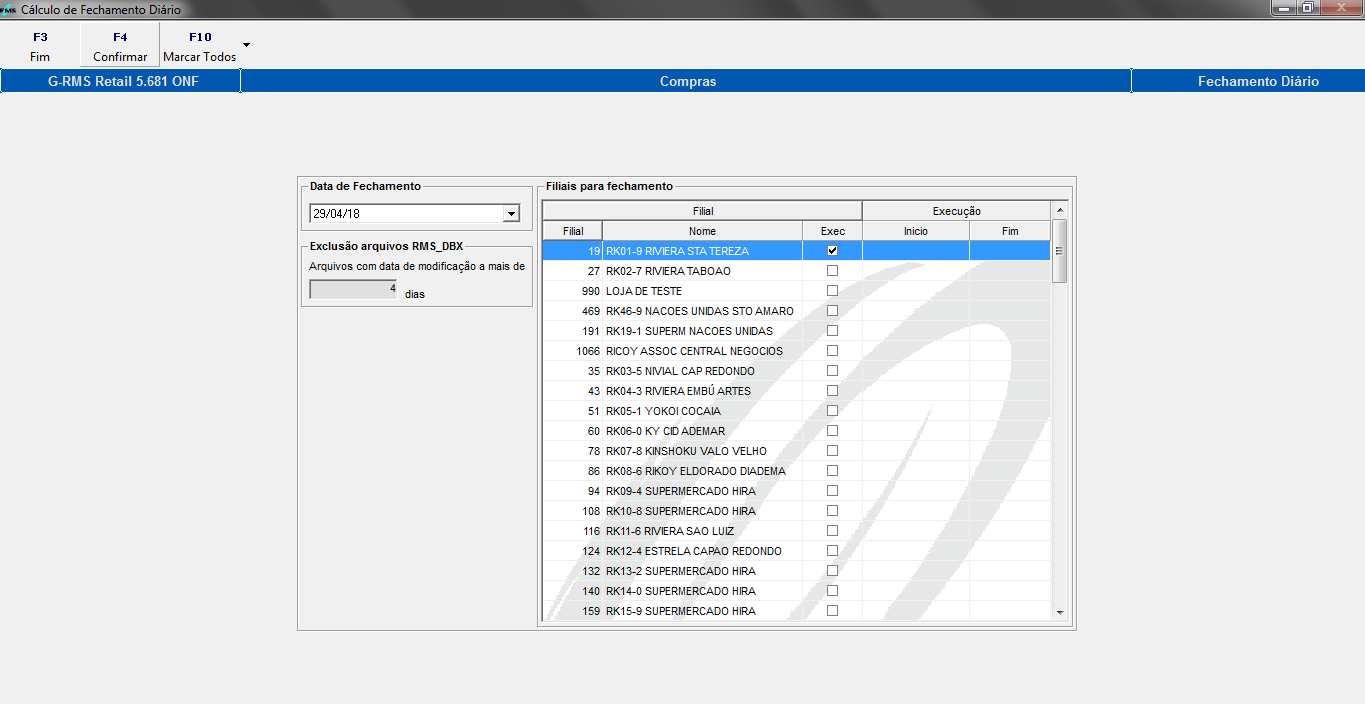Select row RK46-9 NACOES UNIDAS STO AMARO
1365x704 pixels.
coord(796,311)
